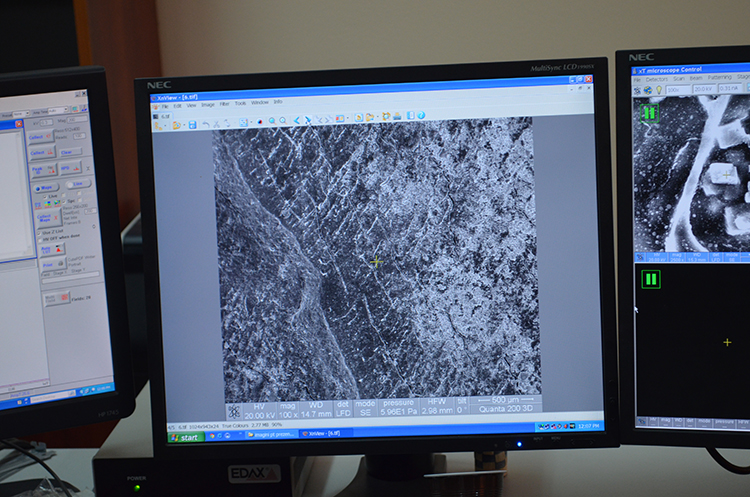The image size is (750, 497).
Task: Open the Tools menu in XnView
Action: coord(241,103)
